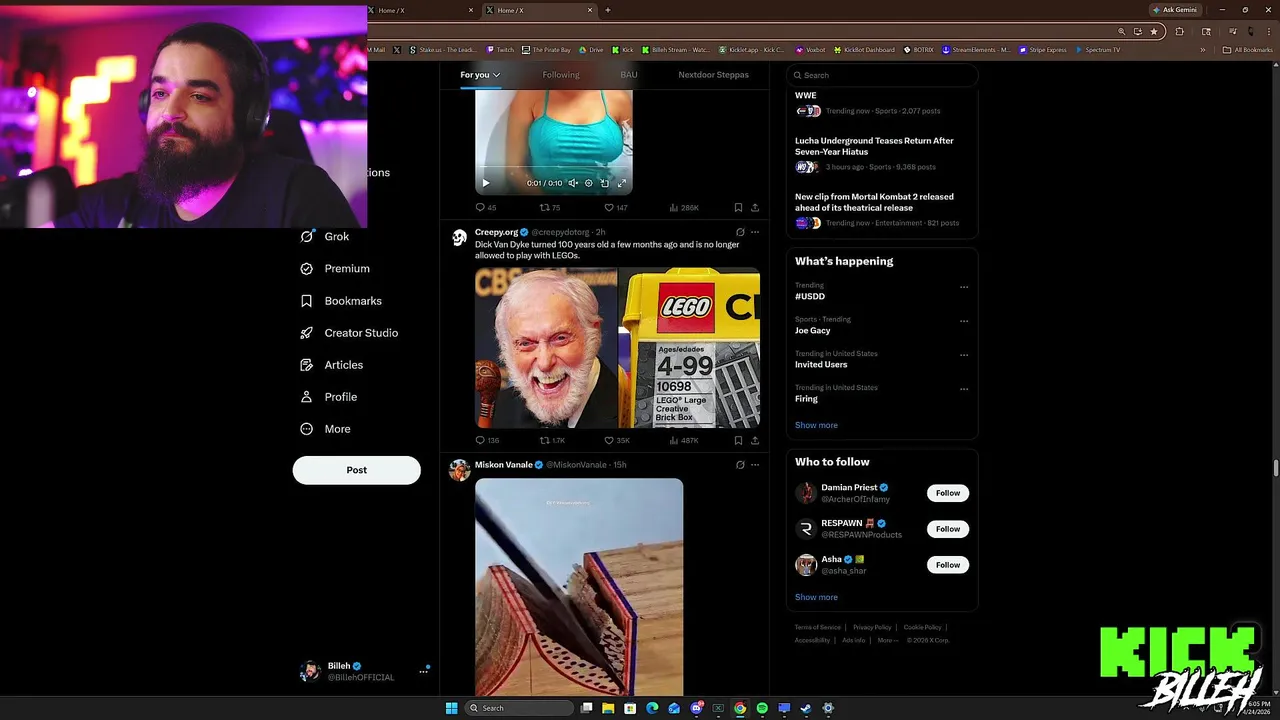
Task: Open Premium in the sidebar
Action: click(x=335, y=269)
